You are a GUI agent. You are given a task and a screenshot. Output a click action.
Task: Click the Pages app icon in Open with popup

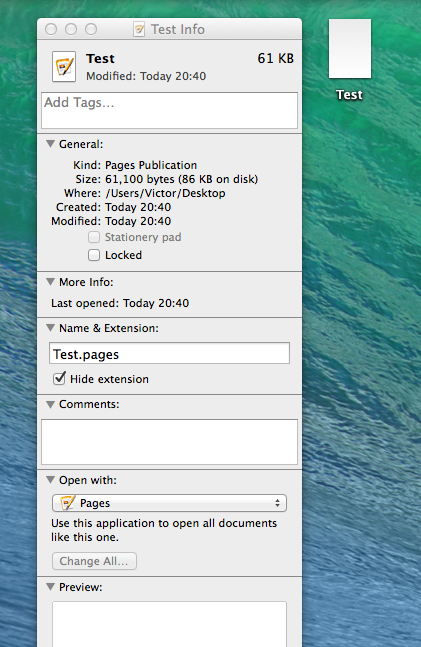click(67, 503)
